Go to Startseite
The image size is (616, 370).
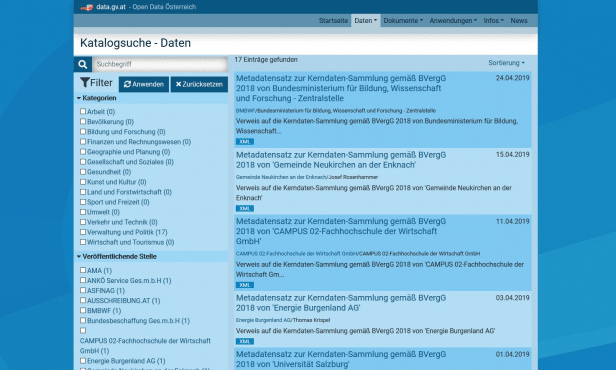coord(333,20)
